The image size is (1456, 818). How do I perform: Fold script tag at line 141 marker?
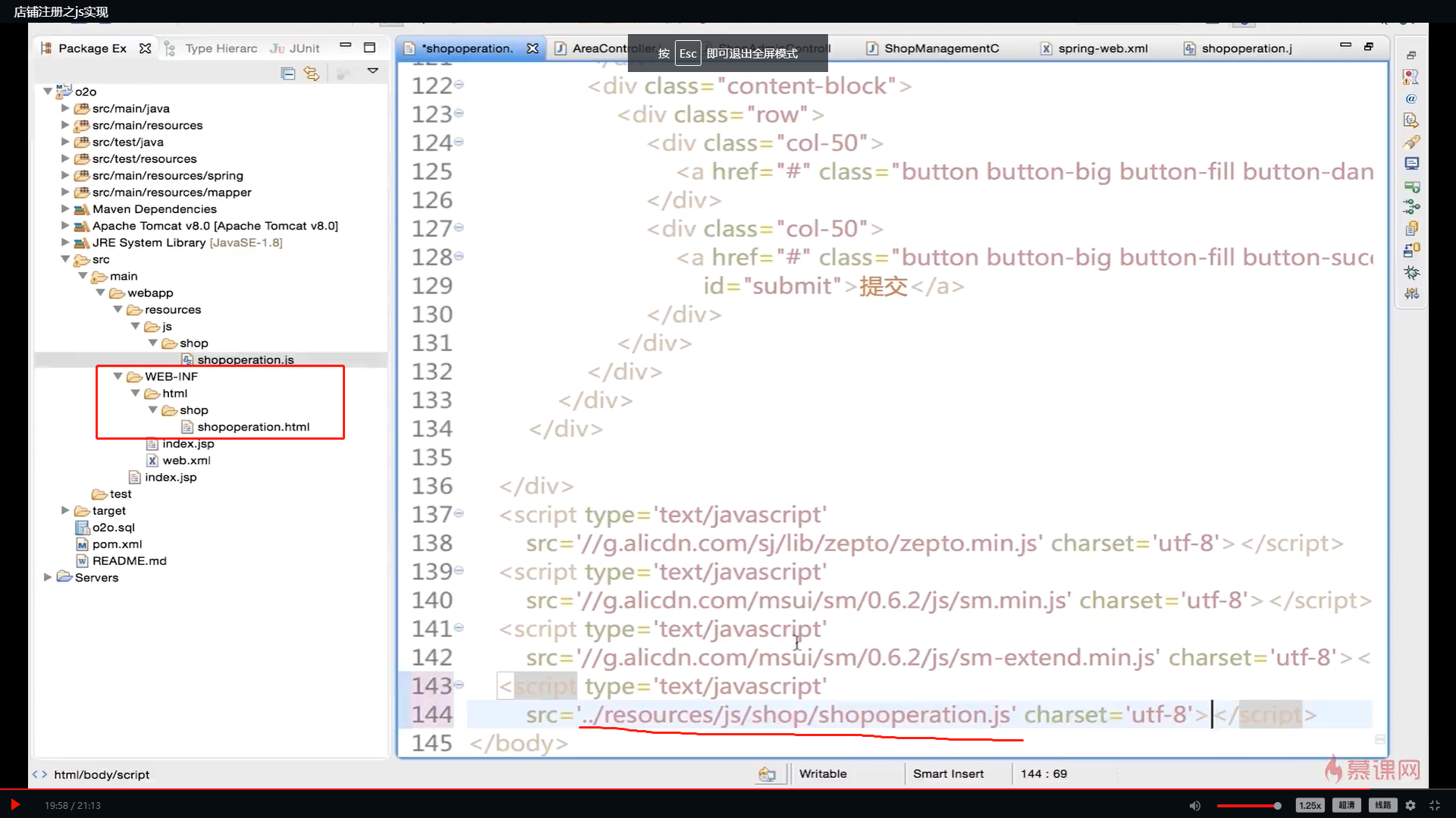point(459,628)
